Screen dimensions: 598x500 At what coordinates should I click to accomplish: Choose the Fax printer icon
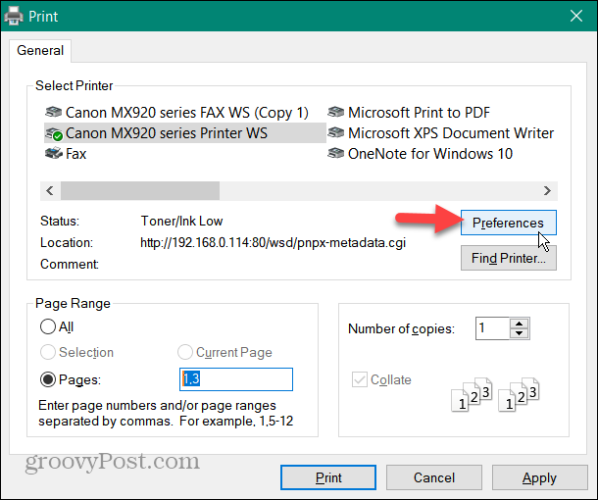(x=53, y=153)
